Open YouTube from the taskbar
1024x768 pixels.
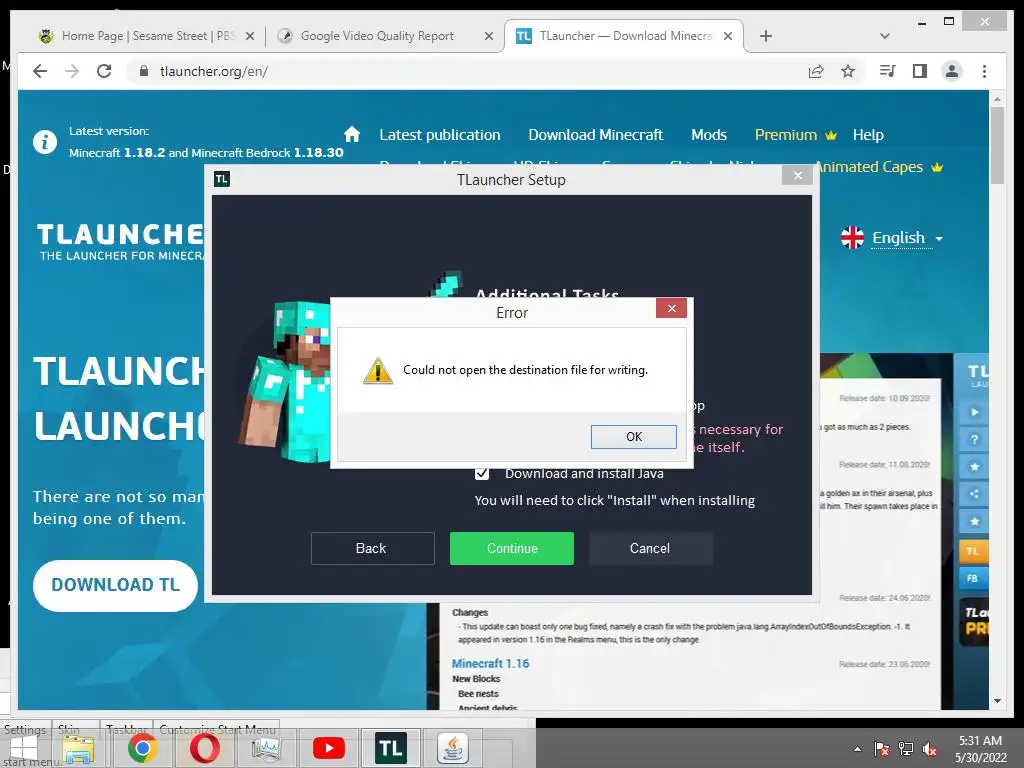click(328, 748)
